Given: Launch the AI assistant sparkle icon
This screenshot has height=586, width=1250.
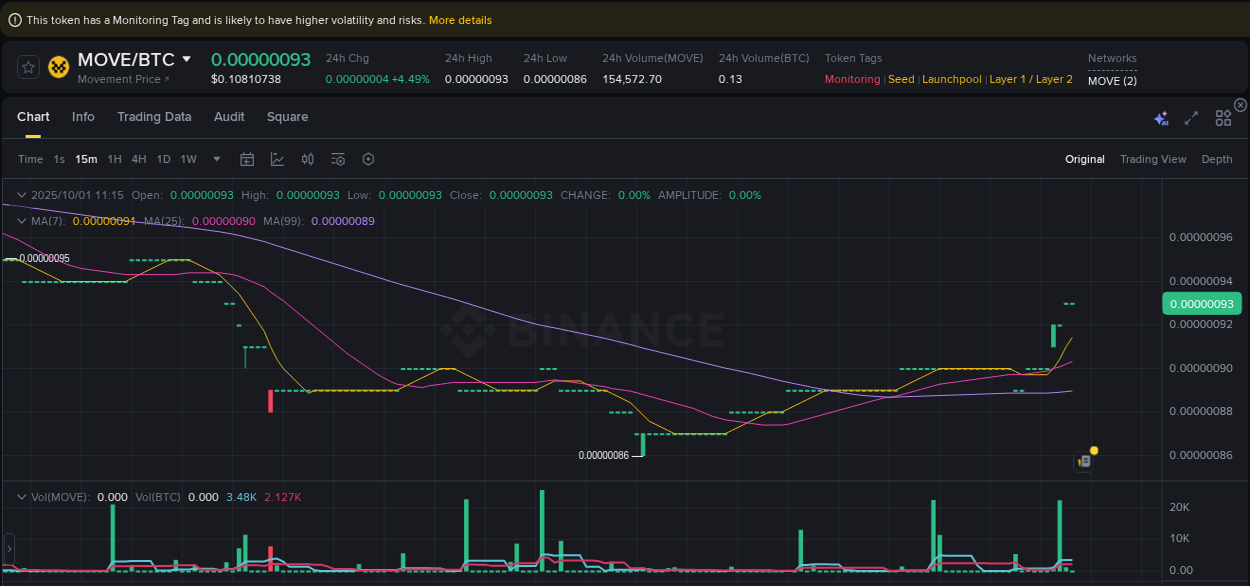Looking at the screenshot, I should [1161, 117].
